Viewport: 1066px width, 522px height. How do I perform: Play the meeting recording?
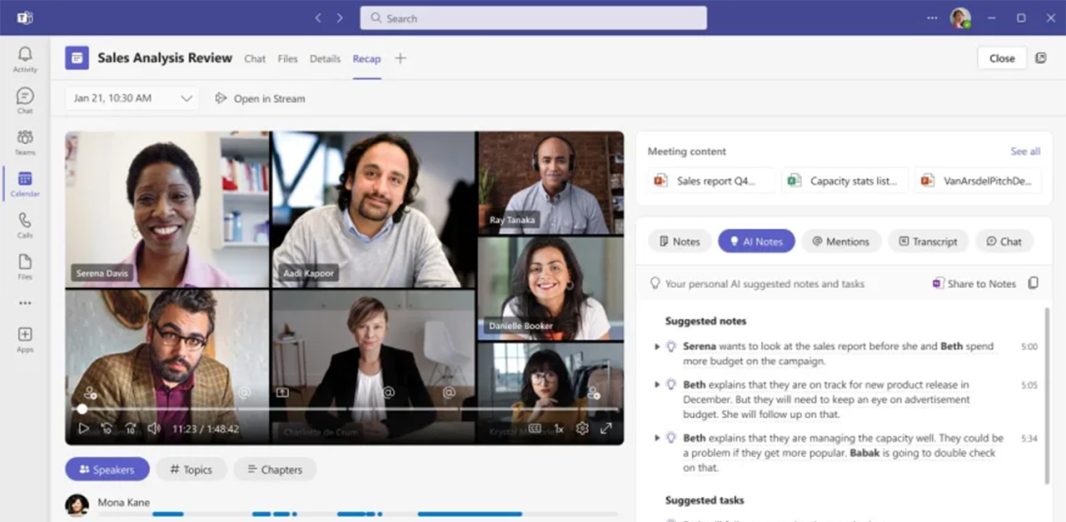pos(83,429)
